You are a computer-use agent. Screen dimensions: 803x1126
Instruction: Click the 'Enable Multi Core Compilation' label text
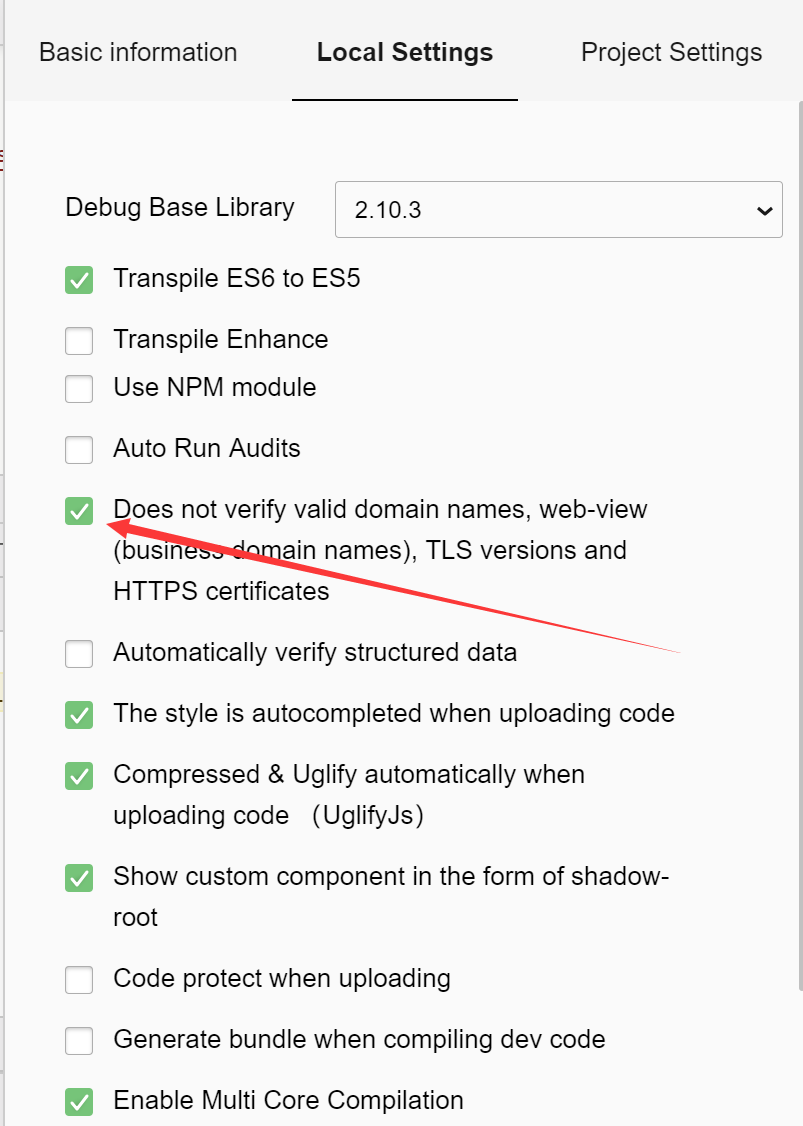289,1101
